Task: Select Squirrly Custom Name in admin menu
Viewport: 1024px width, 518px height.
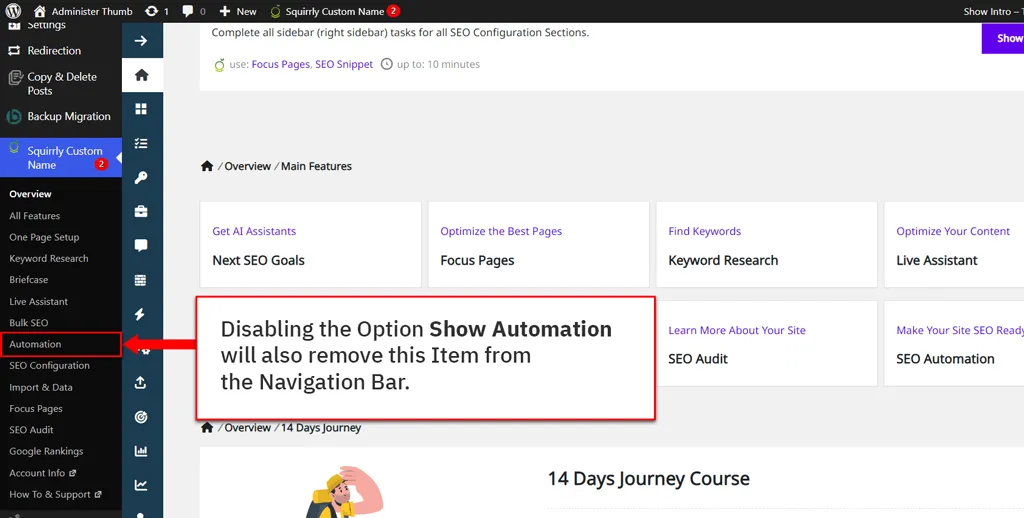Action: (x=61, y=157)
